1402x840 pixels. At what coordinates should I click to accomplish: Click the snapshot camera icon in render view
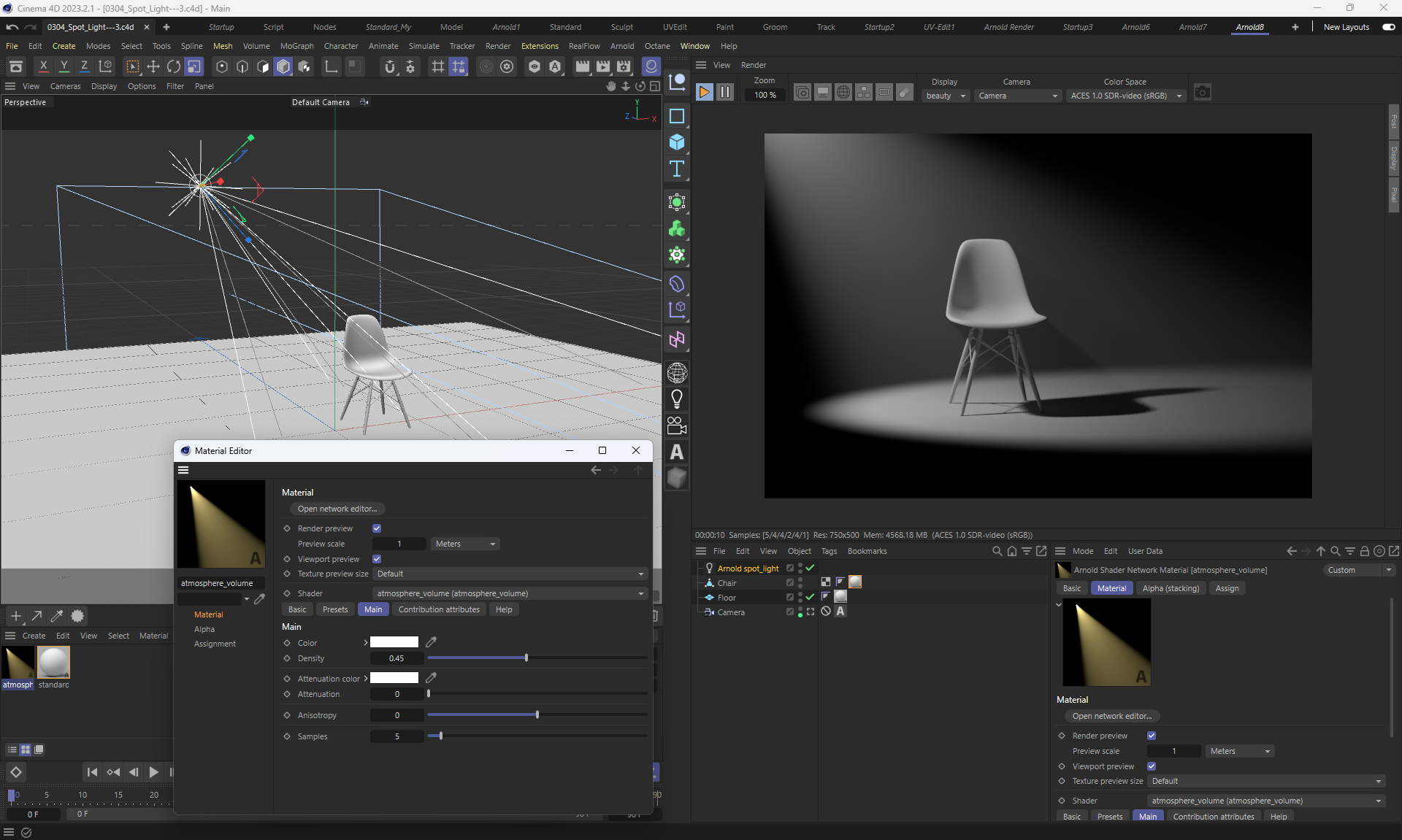(x=1202, y=93)
